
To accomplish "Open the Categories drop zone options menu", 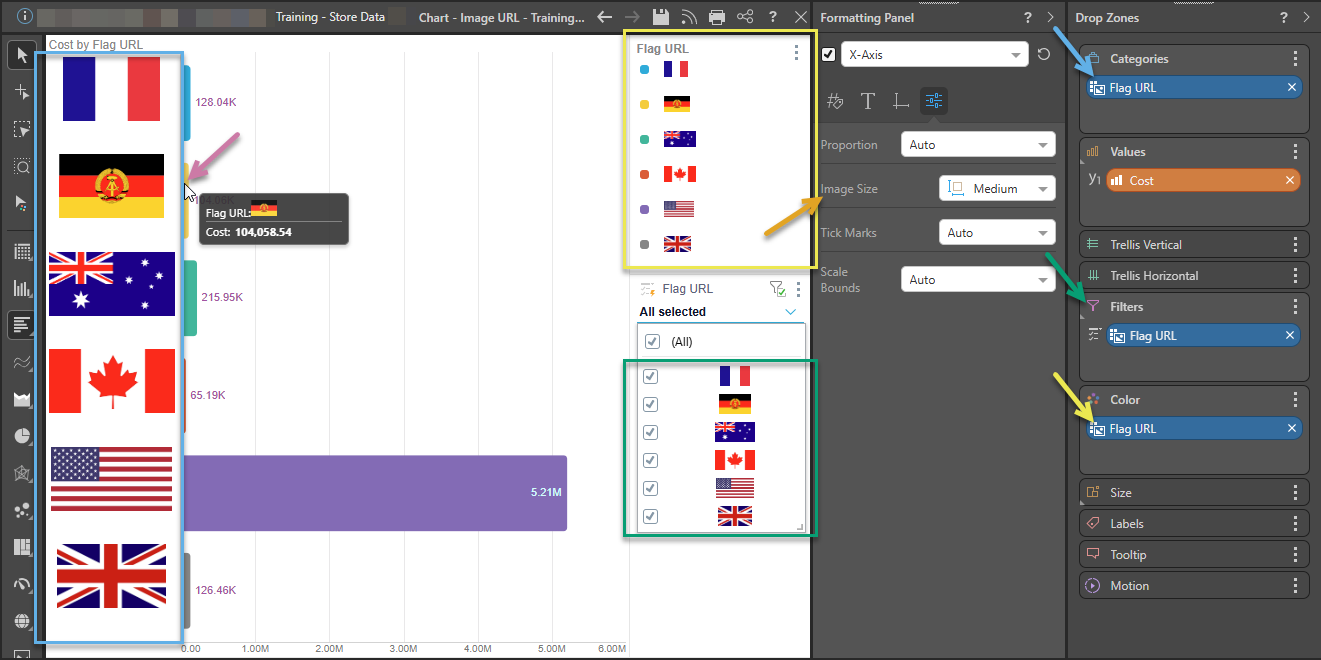I will coord(1295,59).
